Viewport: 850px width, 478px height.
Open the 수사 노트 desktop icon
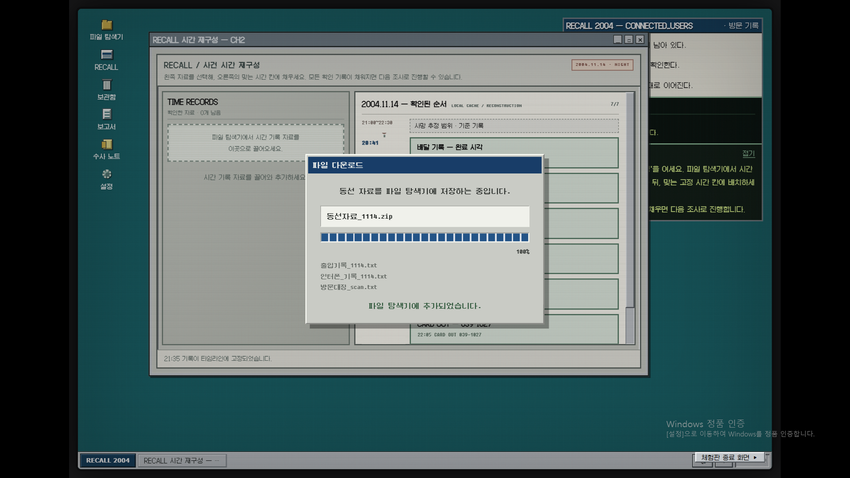click(106, 150)
